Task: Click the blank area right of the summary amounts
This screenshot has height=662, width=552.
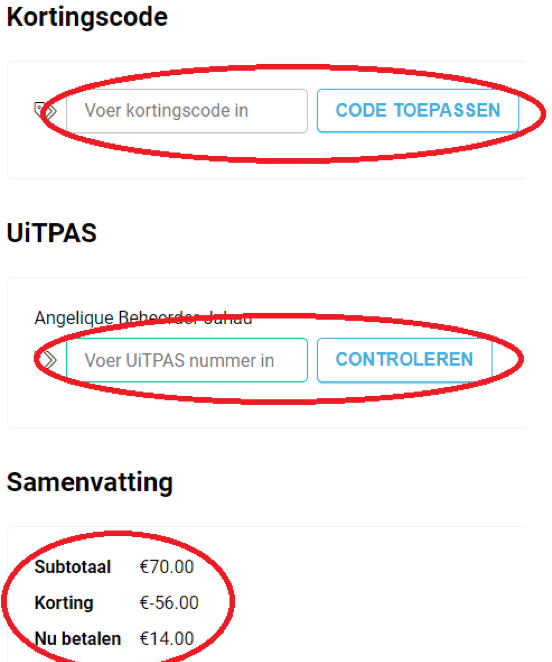Action: point(380,603)
